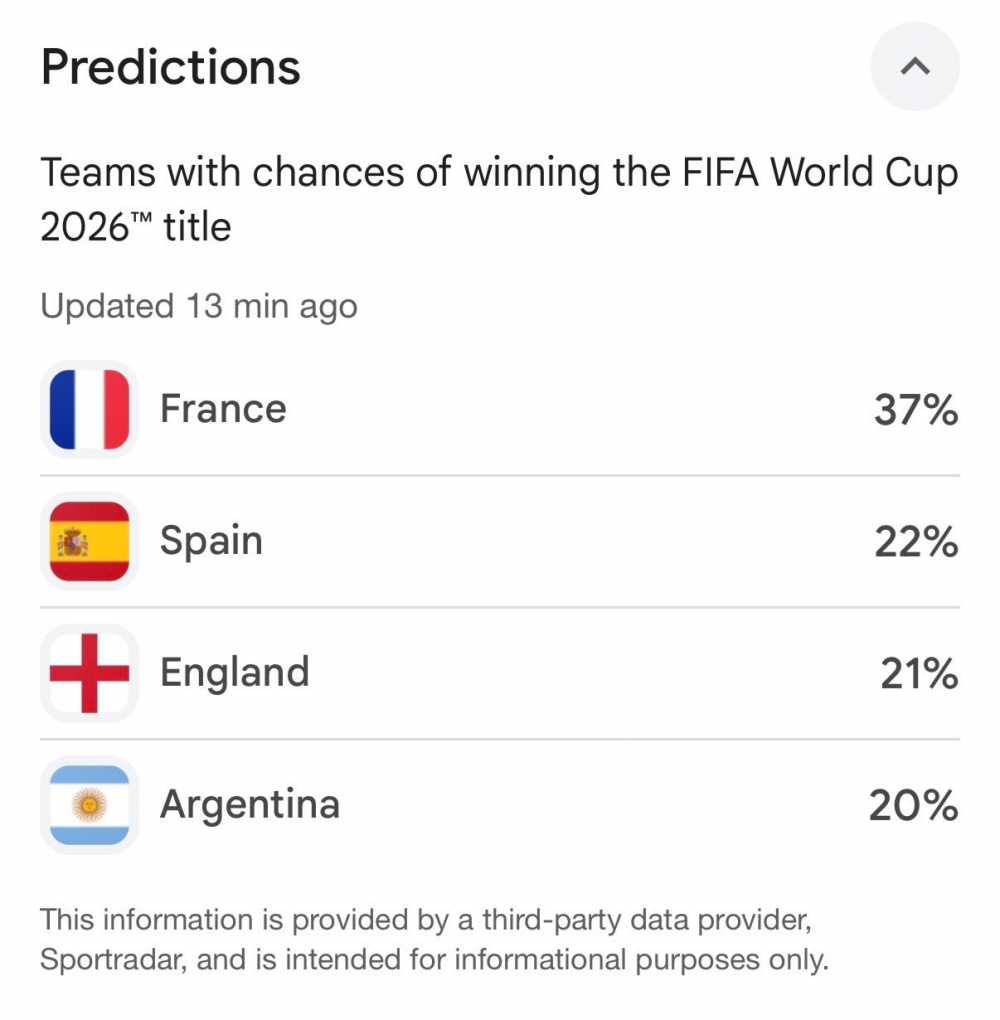The image size is (1000, 1020).
Task: Click 'third-party data provider' in the disclaimer
Action: click(x=647, y=920)
